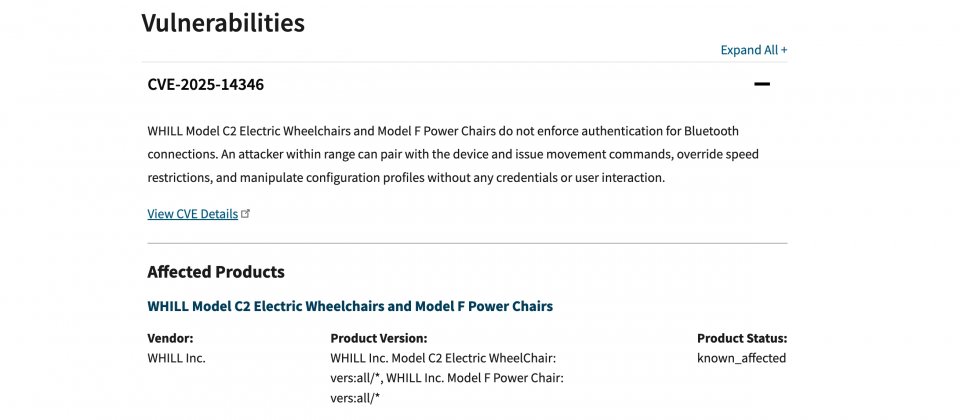Click the divider line above Affected Products

(467, 243)
